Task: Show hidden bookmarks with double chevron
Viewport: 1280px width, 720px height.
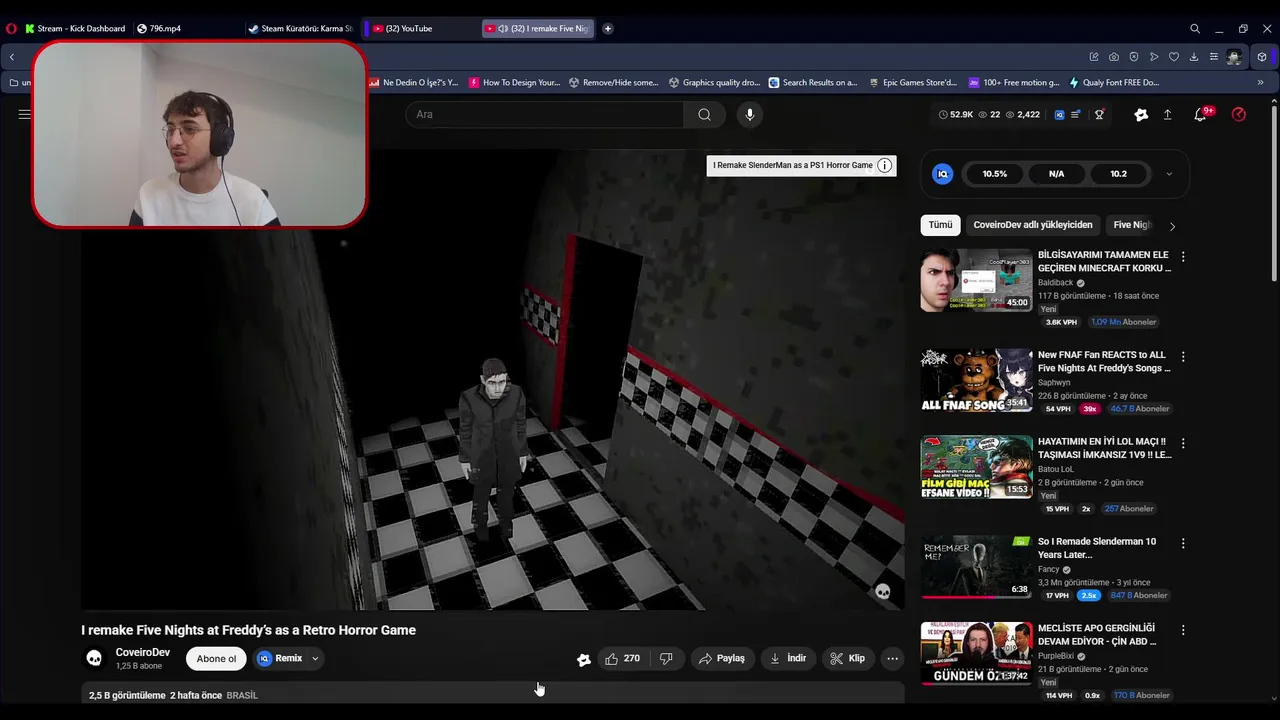Action: [x=1260, y=83]
